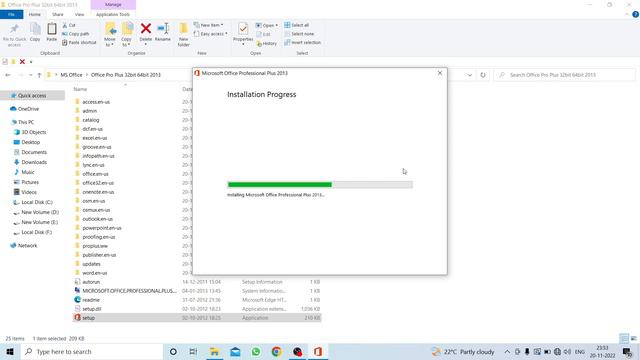Click Paste shortcut in the ribbon
This screenshot has width=640, height=360.
click(79, 42)
